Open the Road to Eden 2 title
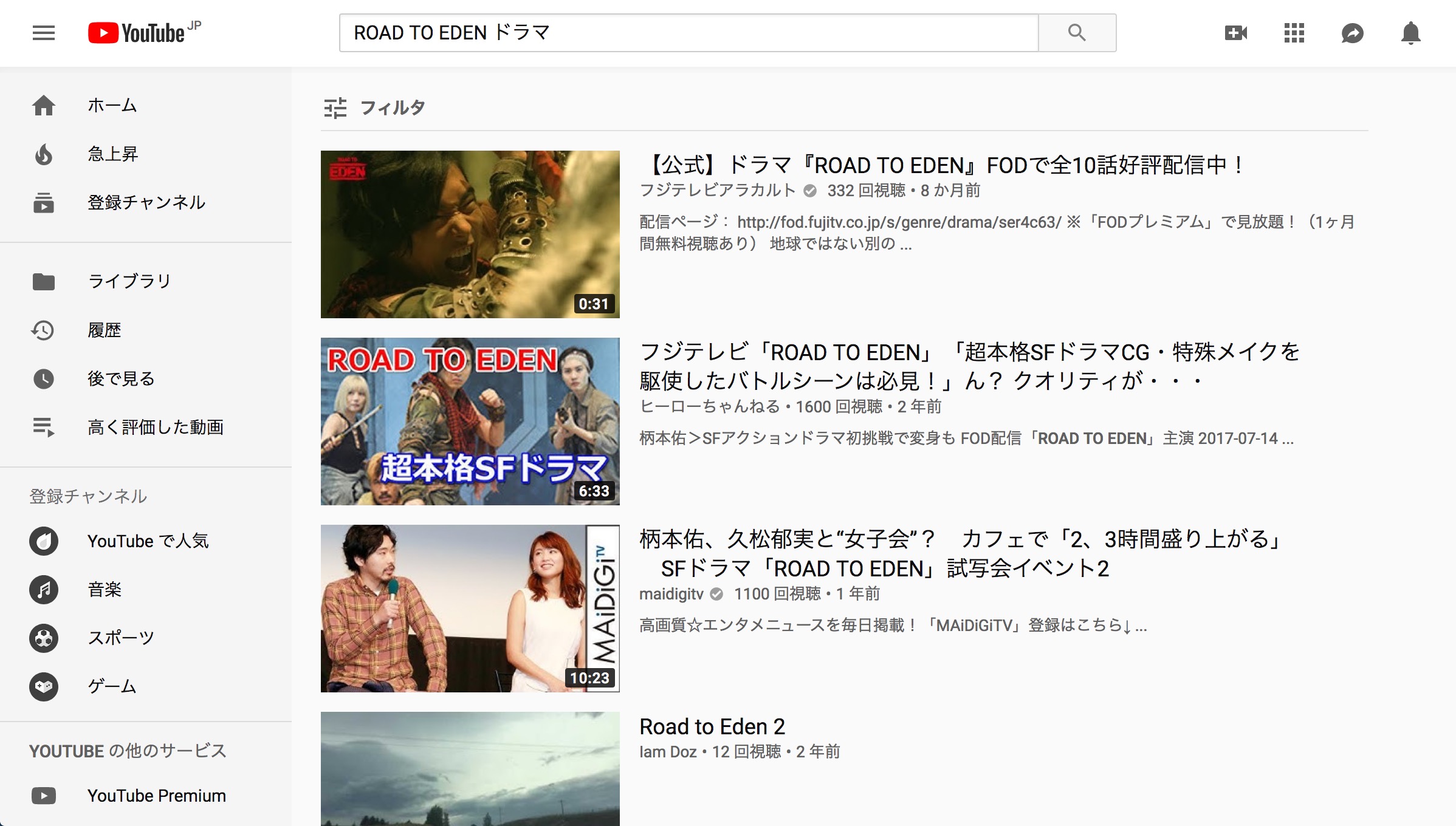The height and width of the screenshot is (826, 1456). coord(712,726)
